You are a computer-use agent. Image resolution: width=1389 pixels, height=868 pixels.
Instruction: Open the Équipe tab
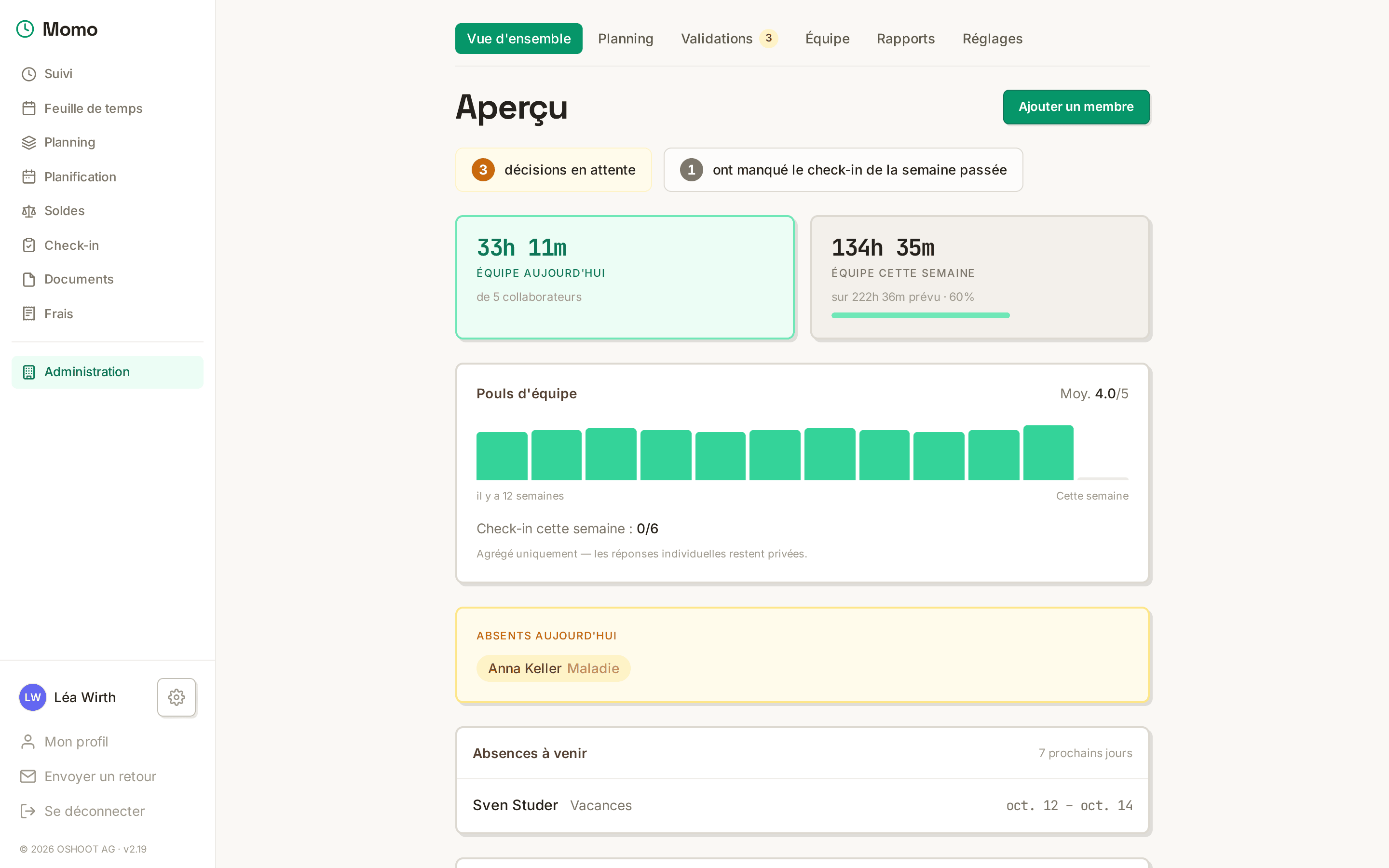click(827, 39)
